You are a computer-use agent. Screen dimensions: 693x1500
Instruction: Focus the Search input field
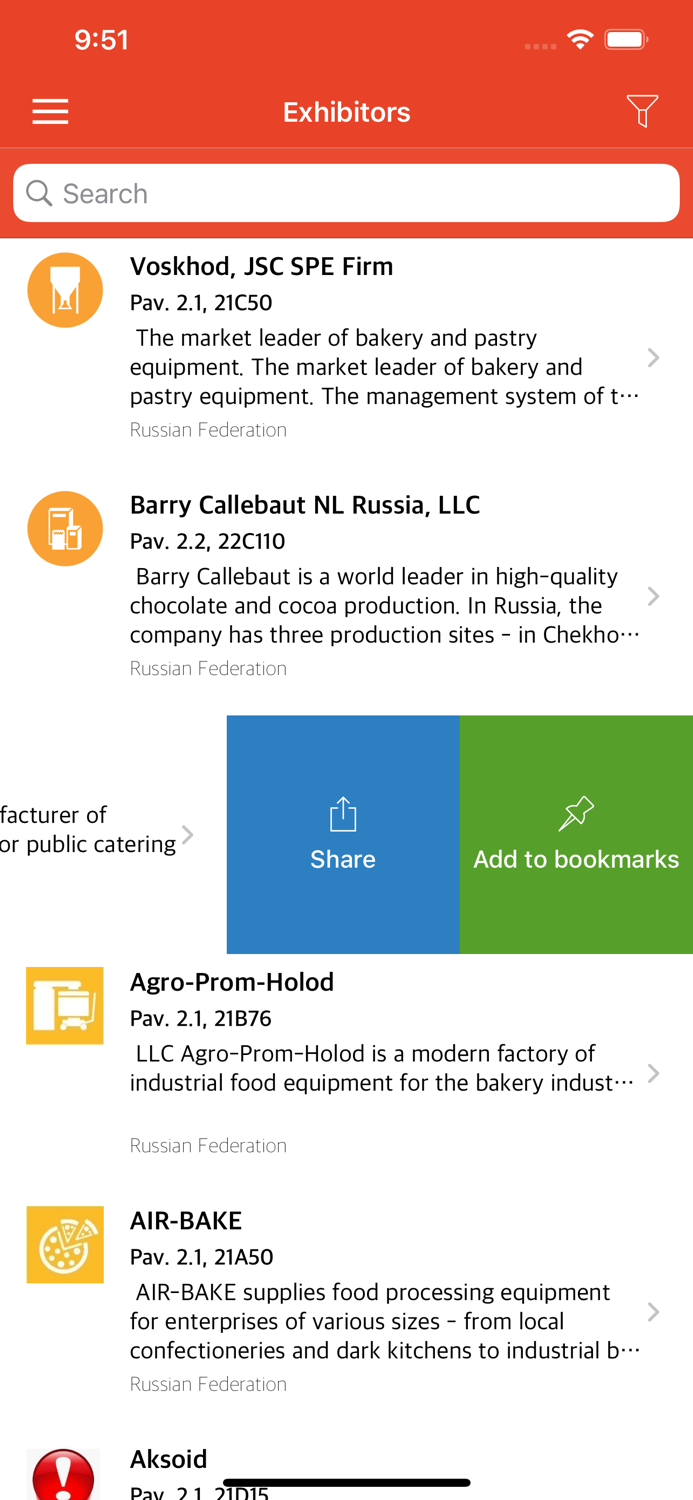point(360,193)
